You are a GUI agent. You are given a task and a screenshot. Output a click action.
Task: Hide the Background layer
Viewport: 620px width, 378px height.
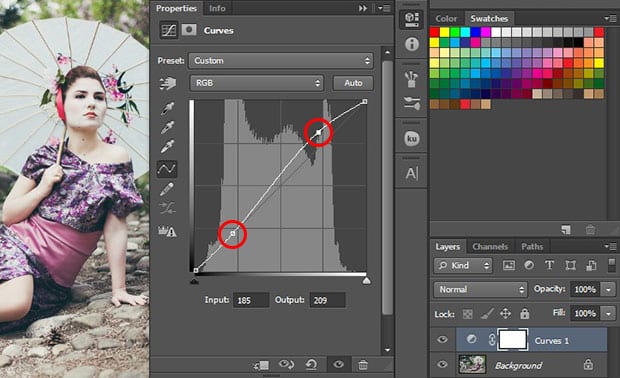pyautogui.click(x=442, y=364)
